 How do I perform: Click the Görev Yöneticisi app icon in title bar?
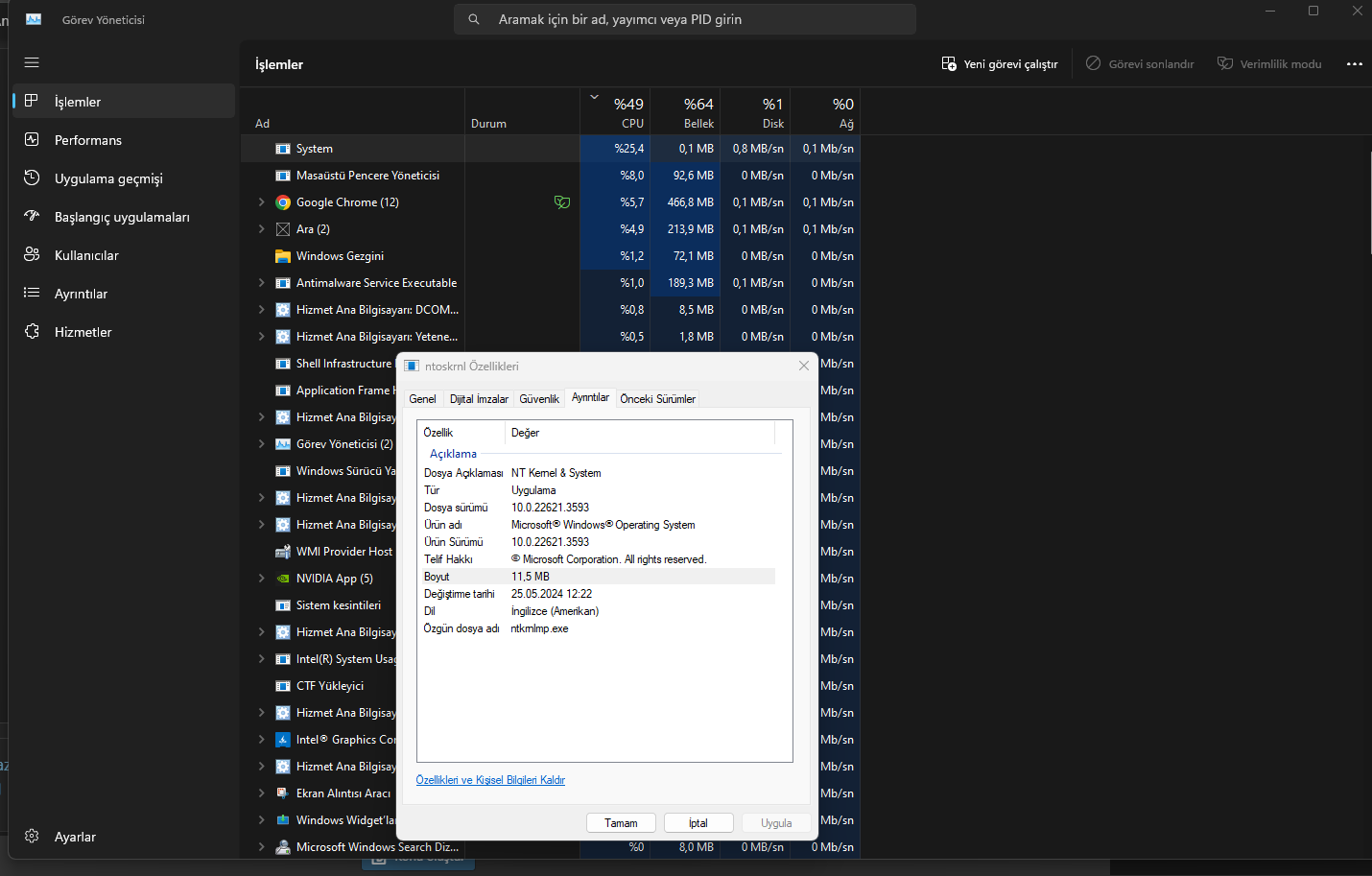[x=34, y=19]
